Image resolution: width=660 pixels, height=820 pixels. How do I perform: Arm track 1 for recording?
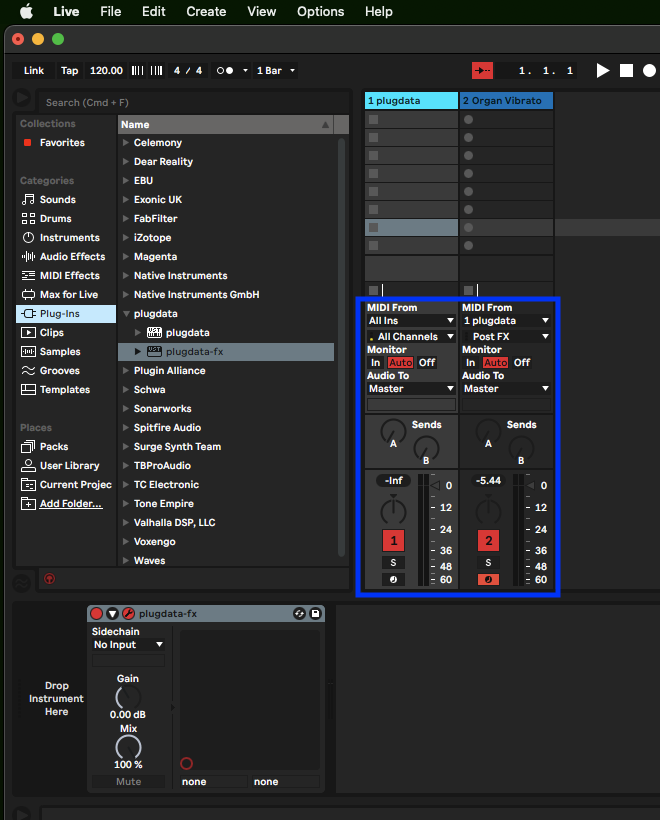coord(393,579)
